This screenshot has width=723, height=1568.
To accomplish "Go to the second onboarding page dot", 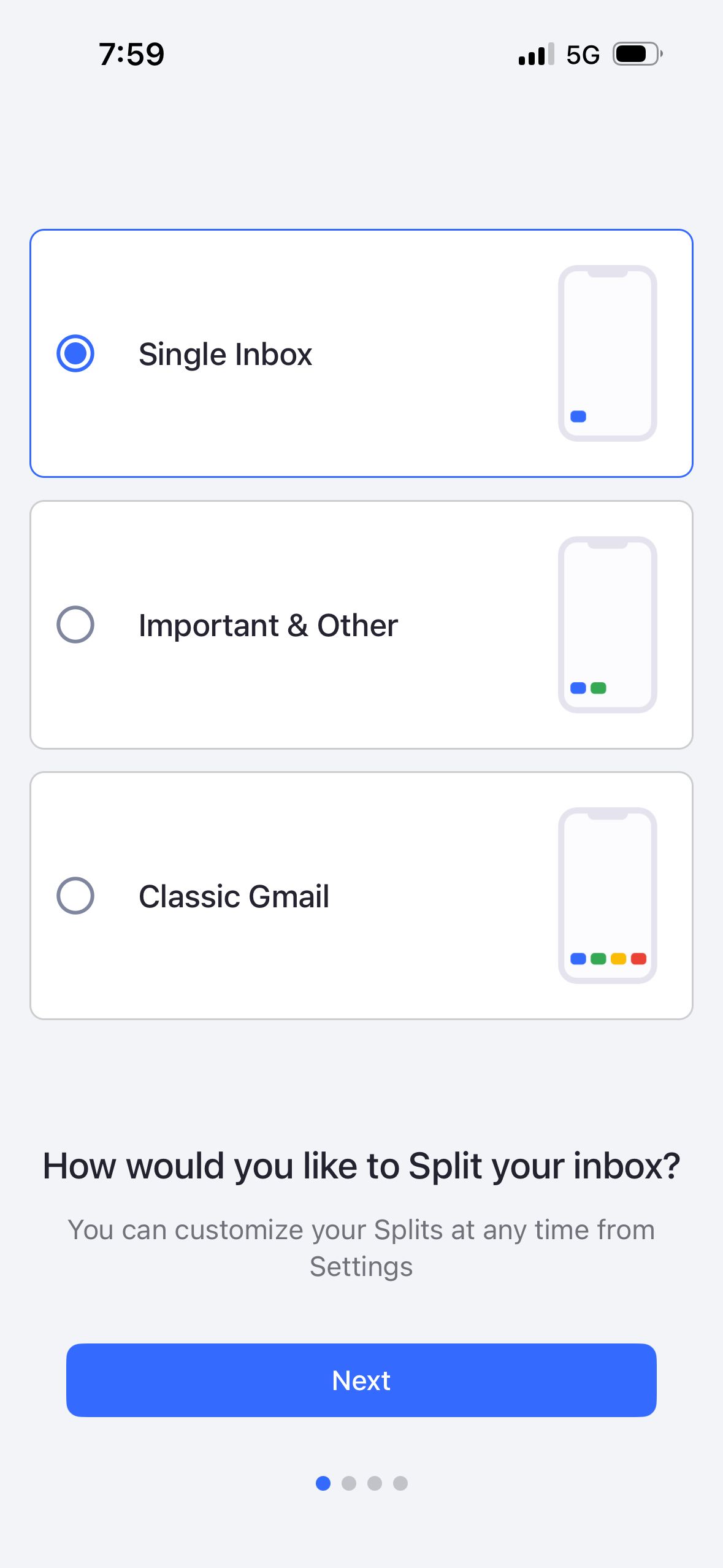I will [349, 1483].
